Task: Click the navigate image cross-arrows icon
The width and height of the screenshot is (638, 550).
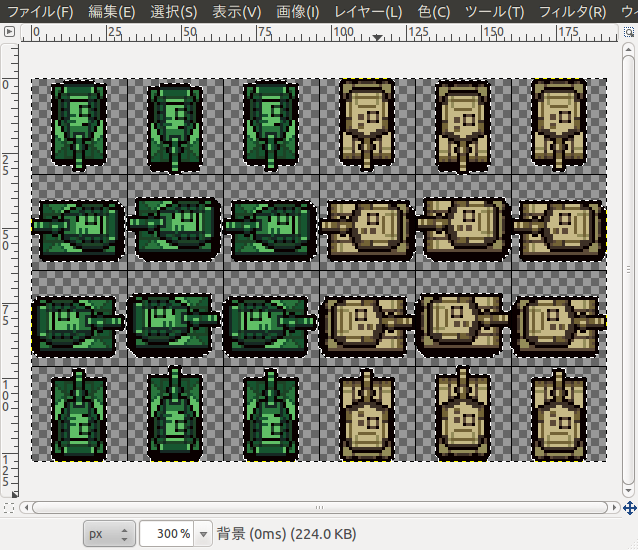Action: [629, 508]
